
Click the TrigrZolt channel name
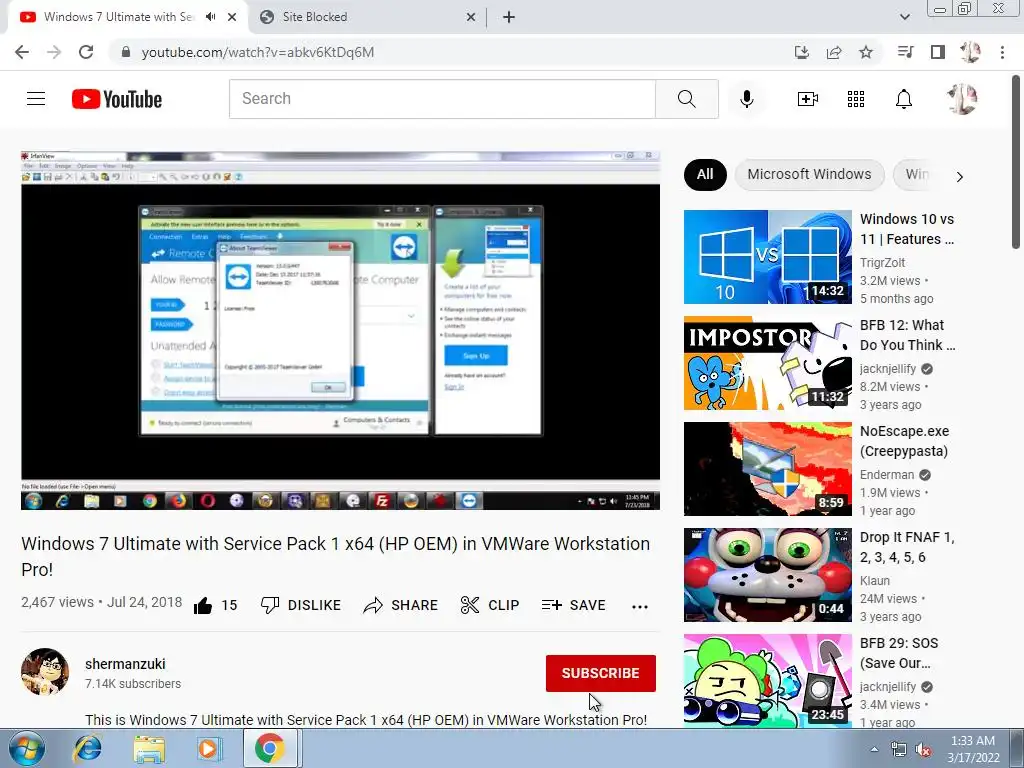882,263
